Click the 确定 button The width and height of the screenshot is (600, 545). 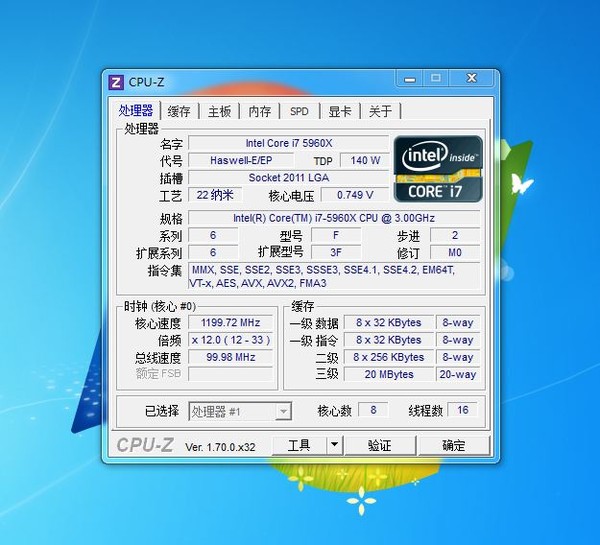coord(454,445)
